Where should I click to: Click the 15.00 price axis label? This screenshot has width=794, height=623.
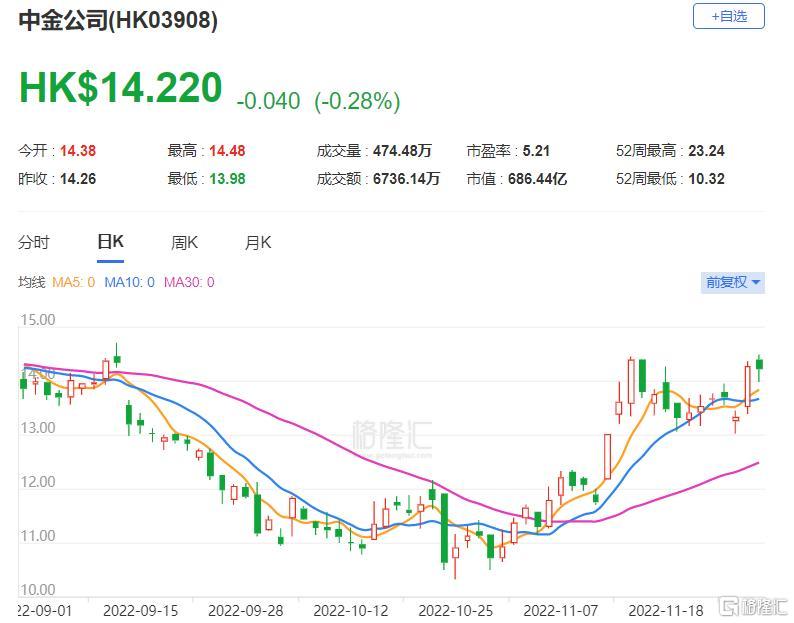(37, 320)
